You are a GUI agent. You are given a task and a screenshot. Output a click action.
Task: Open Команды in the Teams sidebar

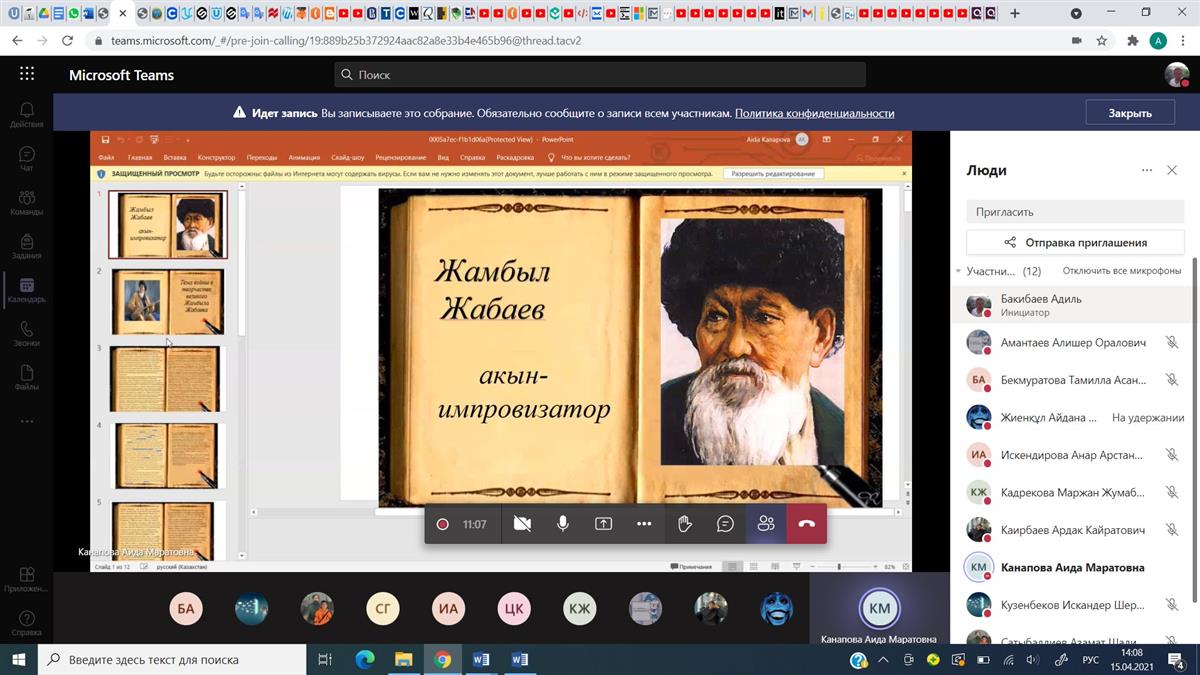click(27, 202)
